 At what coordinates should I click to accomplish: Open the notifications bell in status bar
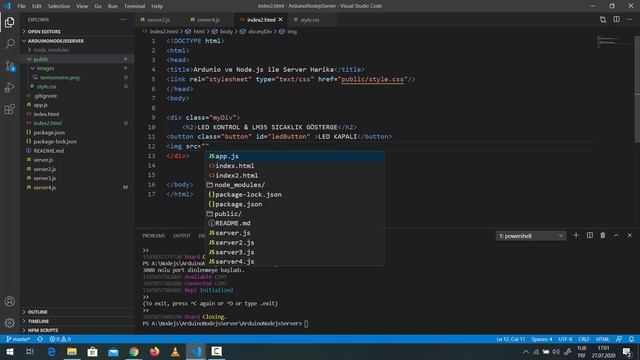[x=631, y=339]
